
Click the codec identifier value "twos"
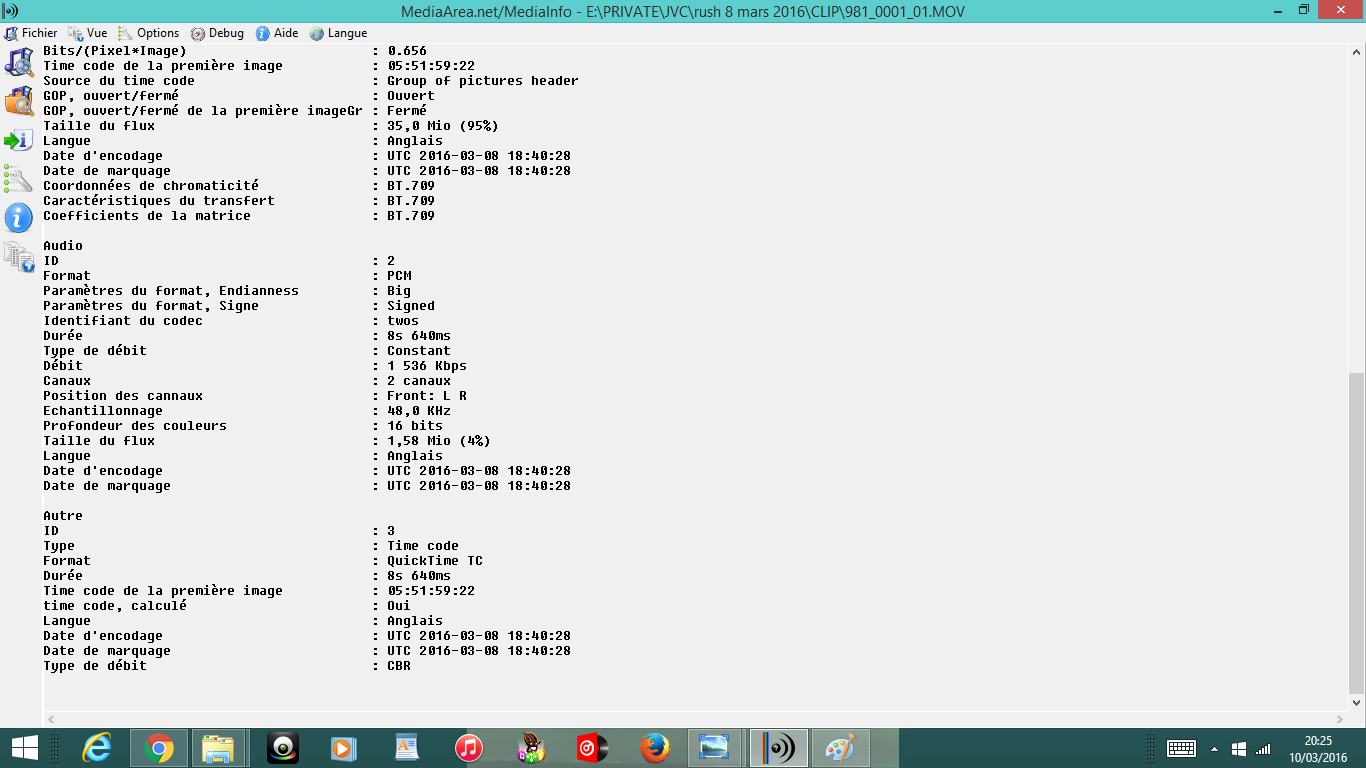403,321
